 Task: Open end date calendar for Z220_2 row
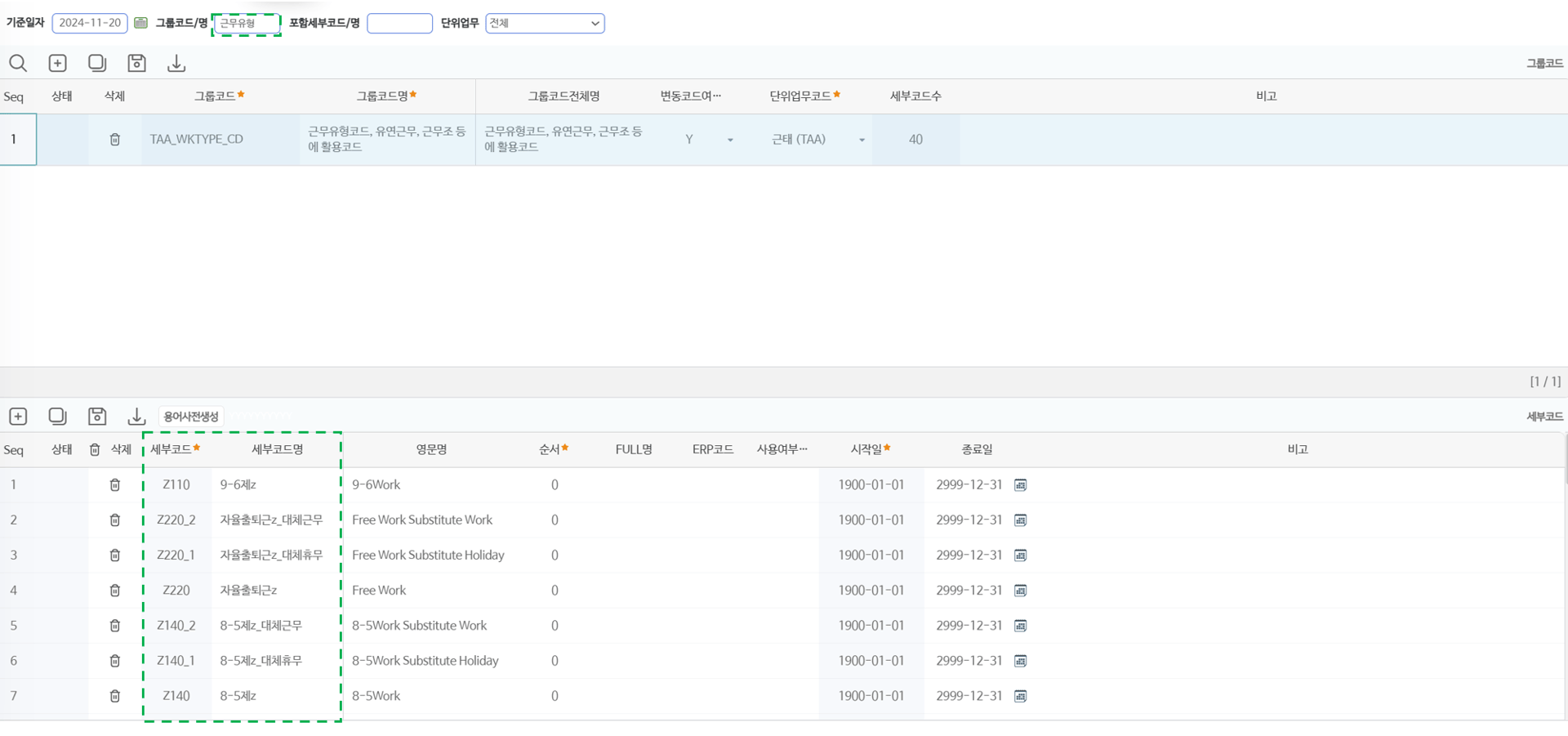[1020, 520]
